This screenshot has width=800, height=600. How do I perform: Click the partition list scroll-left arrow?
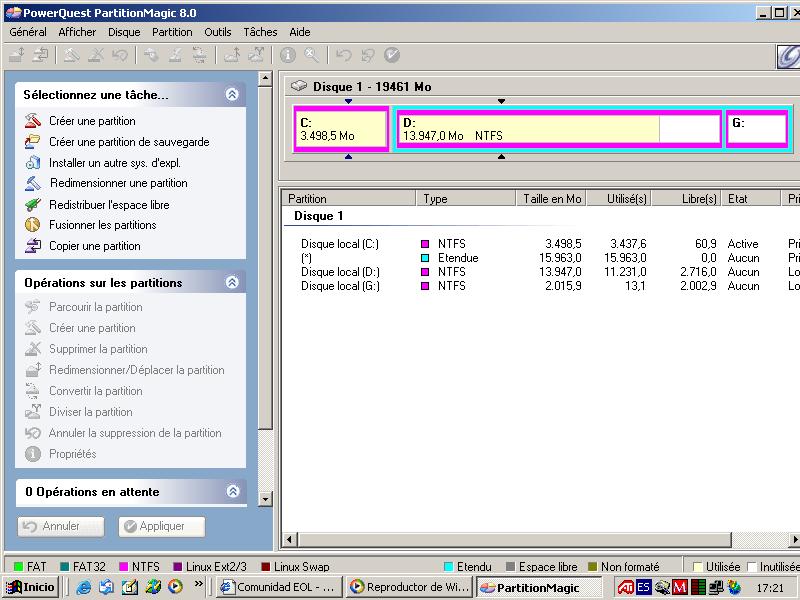(290, 539)
